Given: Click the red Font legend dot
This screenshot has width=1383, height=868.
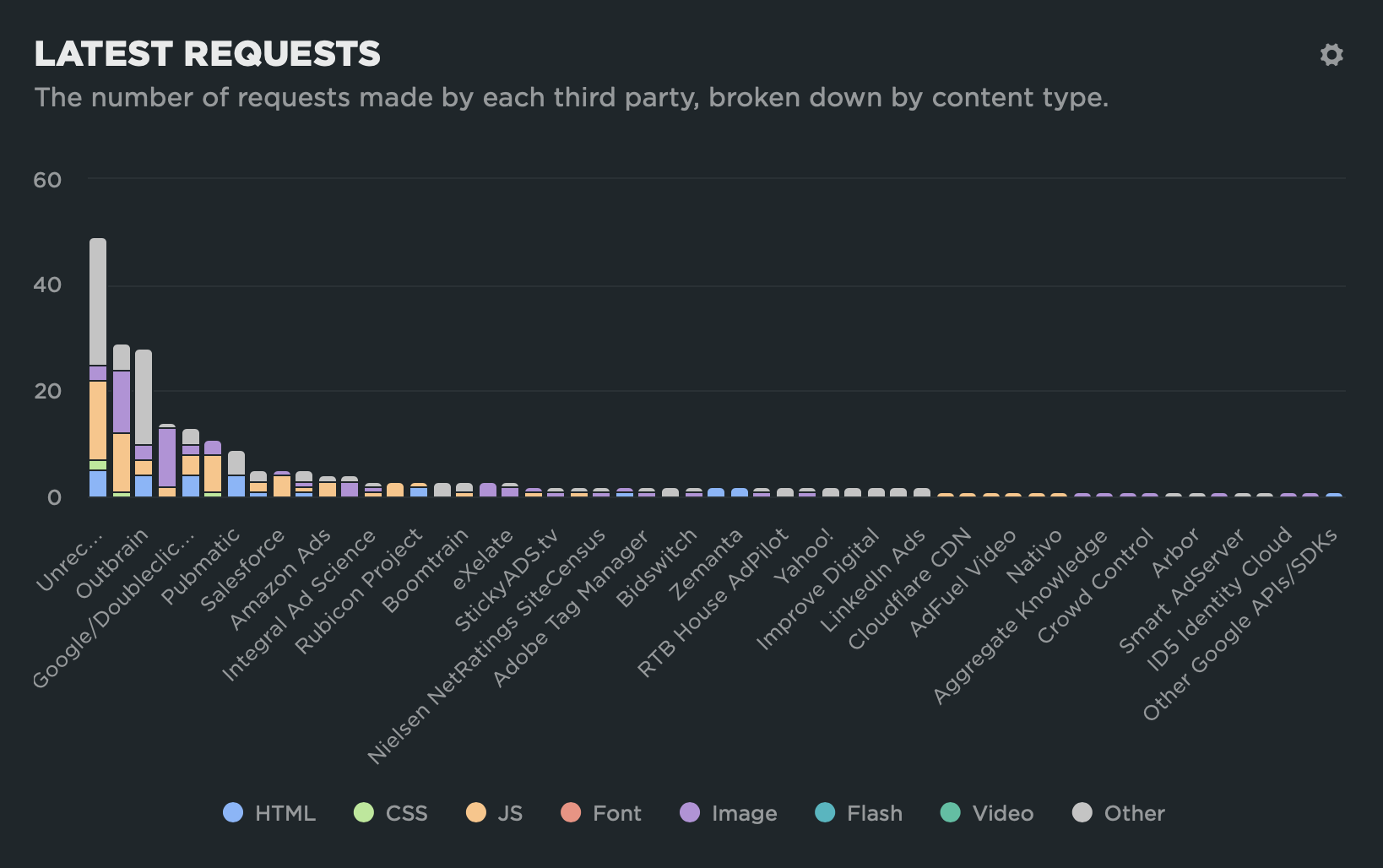Looking at the screenshot, I should coord(571,813).
